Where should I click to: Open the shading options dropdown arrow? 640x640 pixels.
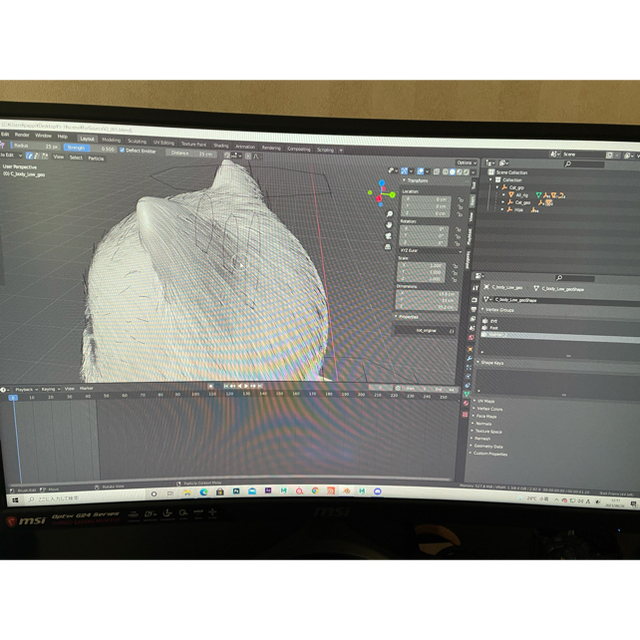coord(473,172)
